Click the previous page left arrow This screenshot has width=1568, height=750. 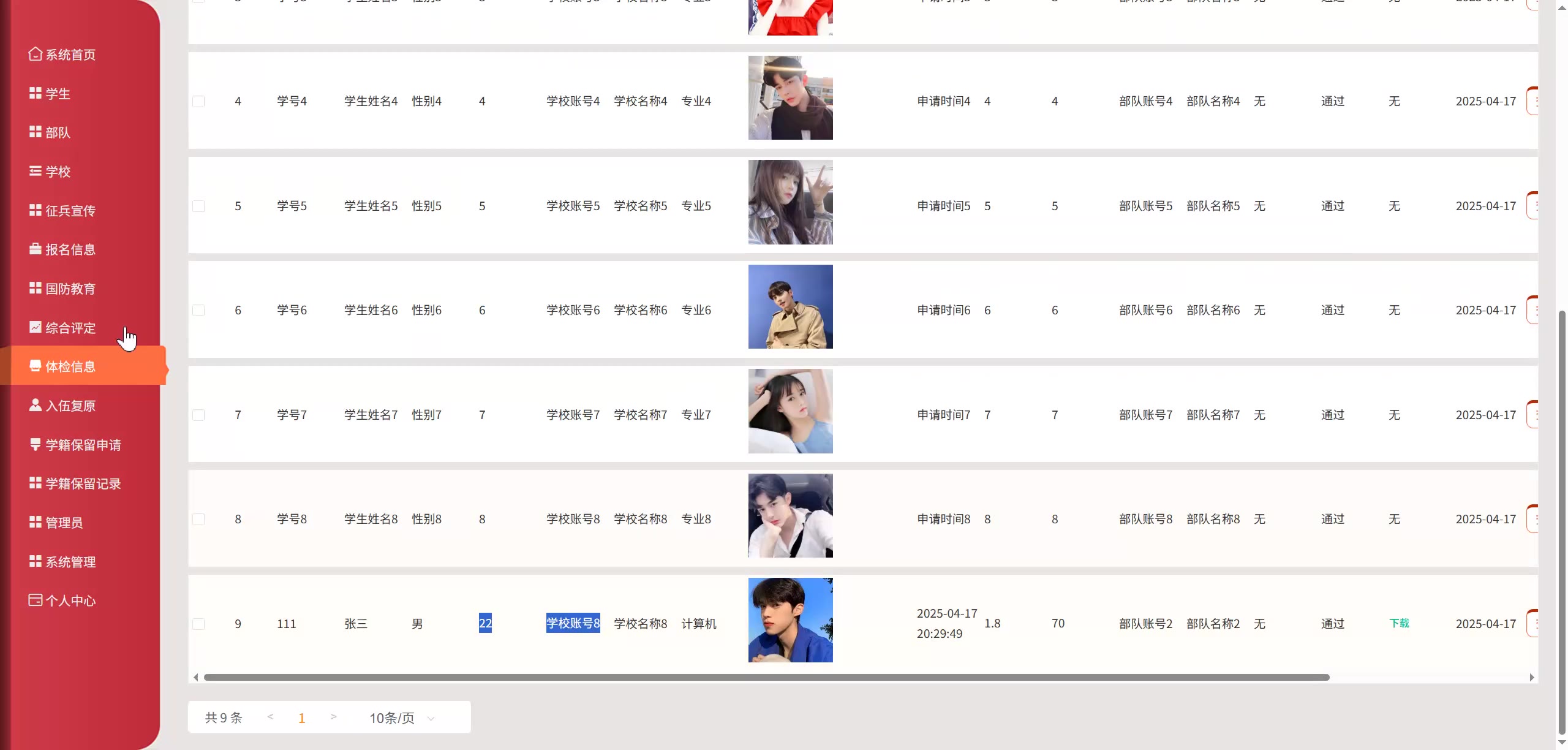[x=270, y=716]
